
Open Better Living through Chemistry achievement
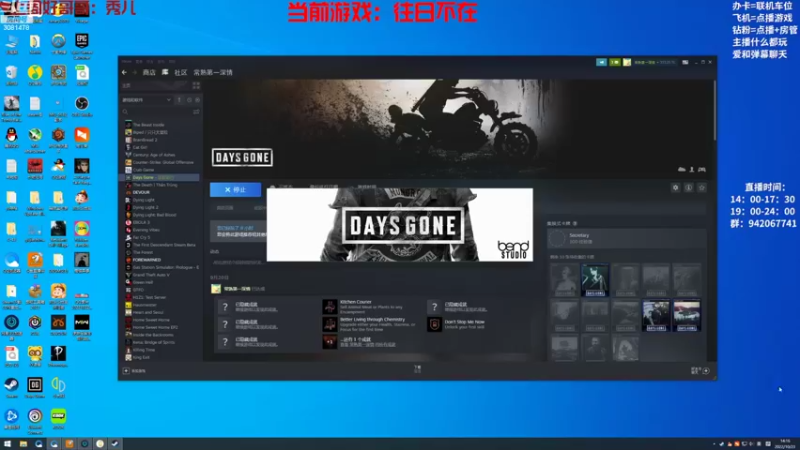[x=371, y=323]
